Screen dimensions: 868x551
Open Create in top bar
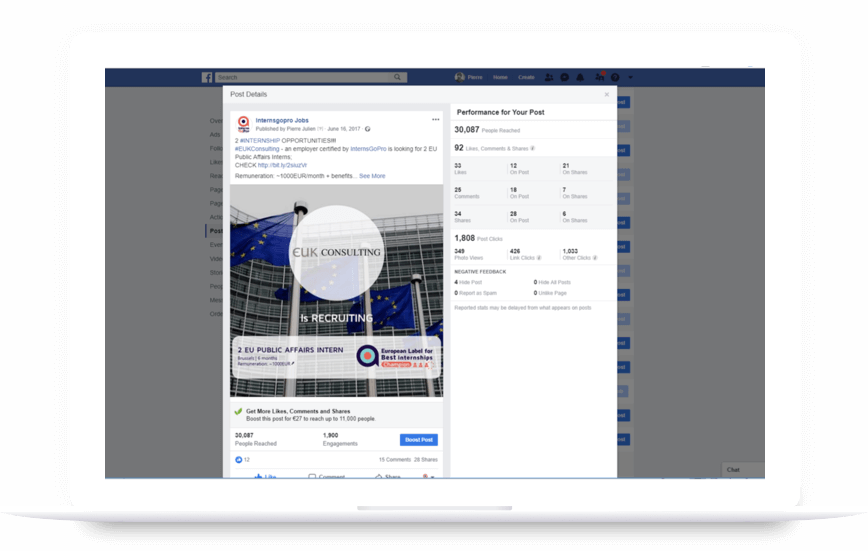[526, 78]
